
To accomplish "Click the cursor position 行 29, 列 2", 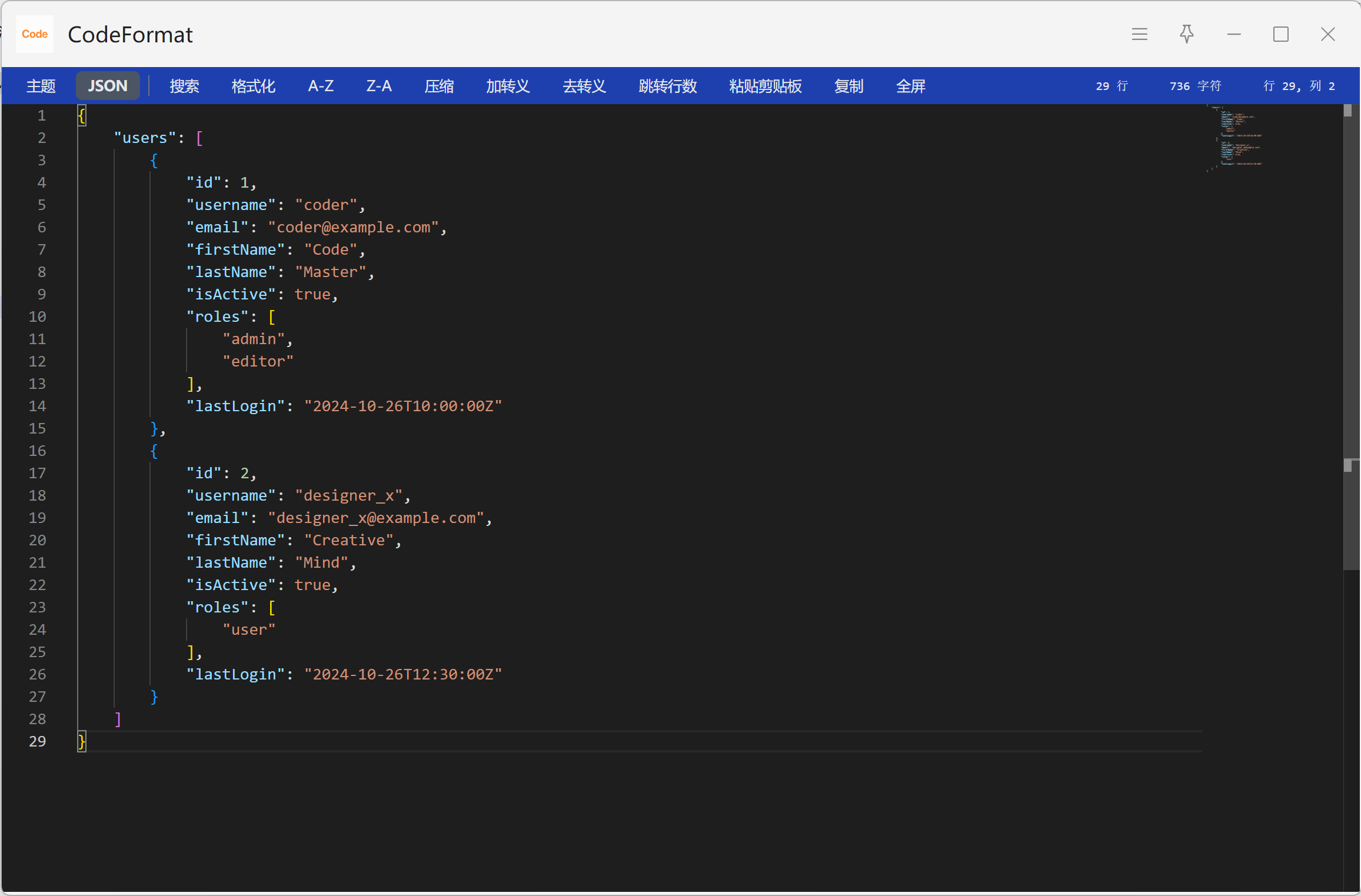I will tap(1299, 86).
